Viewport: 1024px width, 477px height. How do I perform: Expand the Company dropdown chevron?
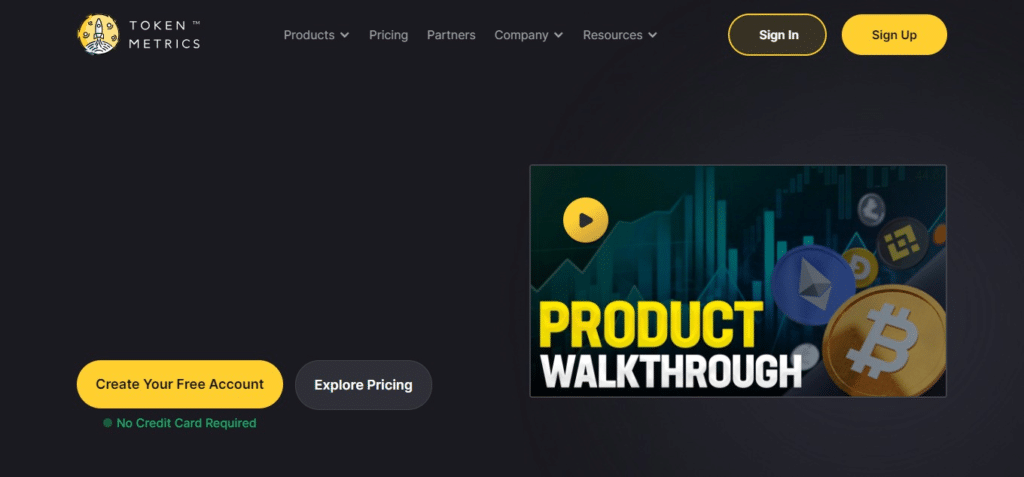tap(558, 35)
